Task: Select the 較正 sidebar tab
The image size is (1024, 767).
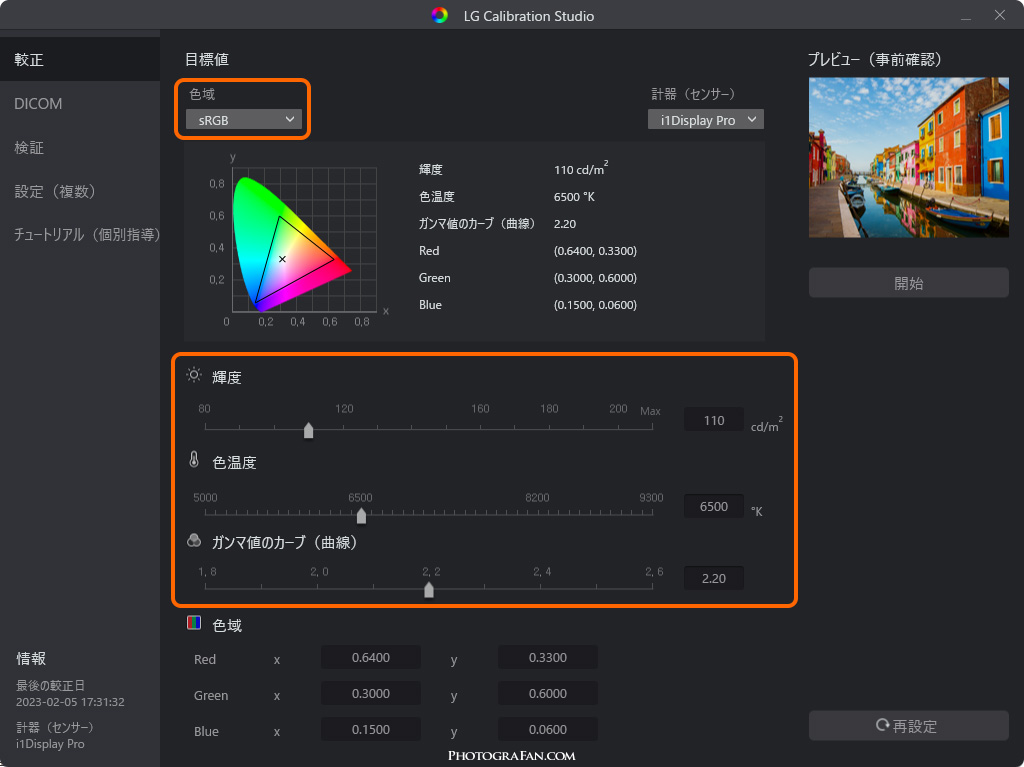Action: click(80, 59)
